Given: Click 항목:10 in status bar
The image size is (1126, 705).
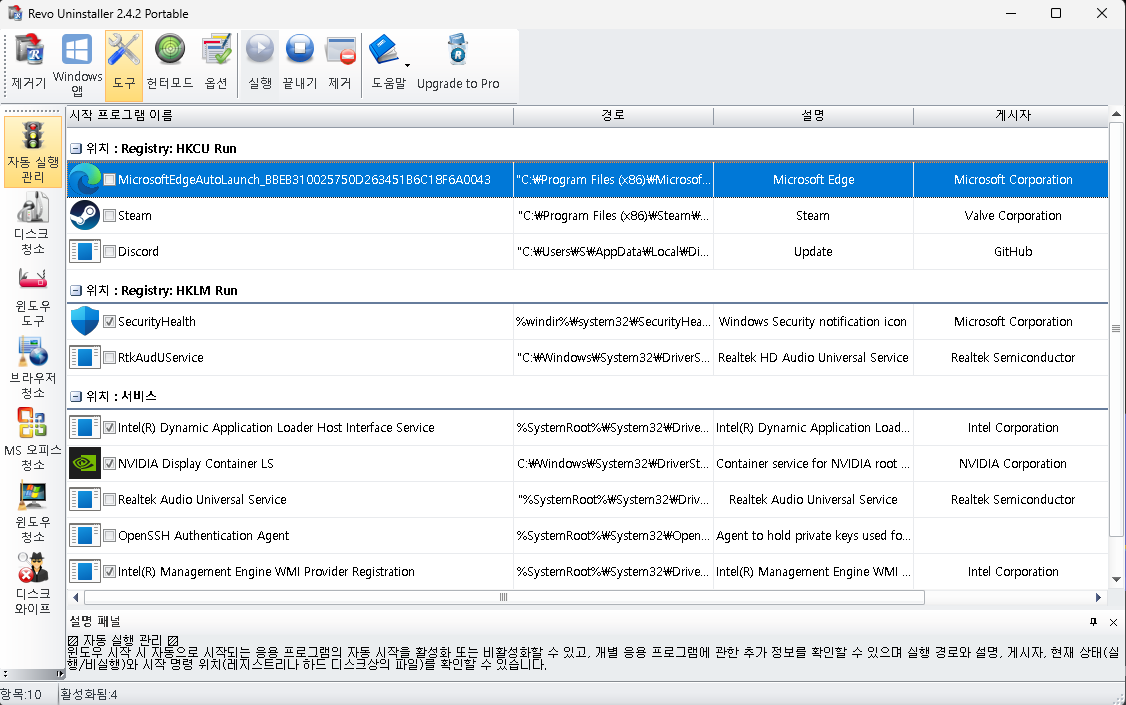Looking at the screenshot, I should tap(22, 695).
